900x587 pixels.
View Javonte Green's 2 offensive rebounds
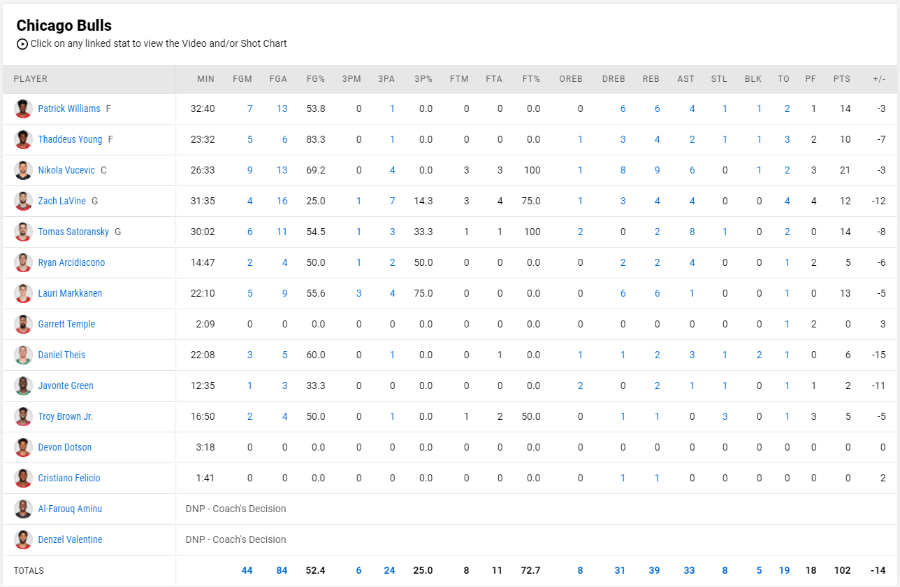(x=580, y=386)
